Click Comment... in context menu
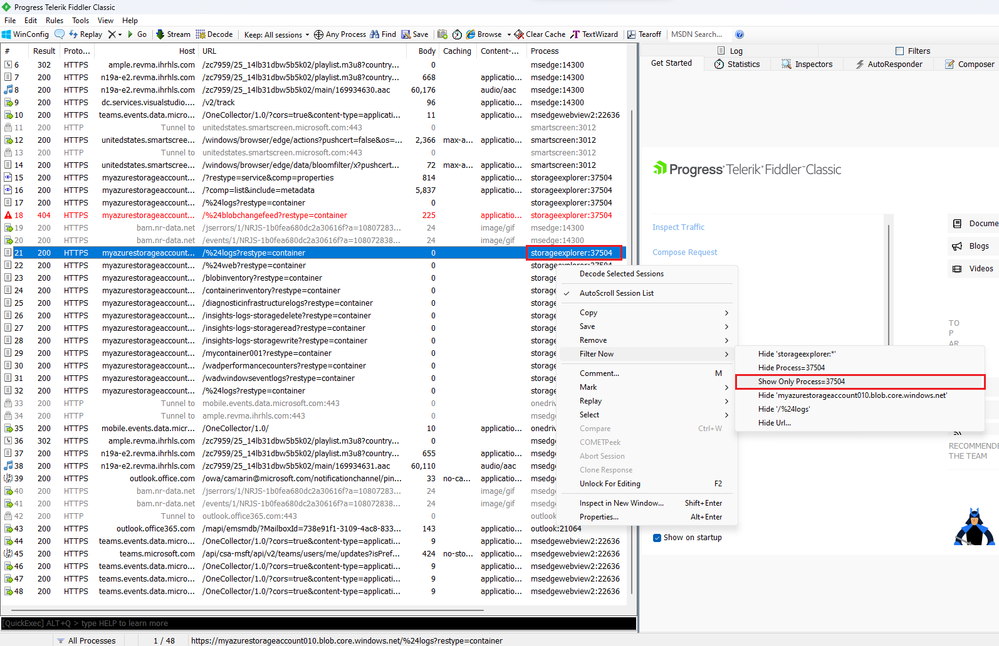This screenshot has height=646, width=999. point(647,373)
